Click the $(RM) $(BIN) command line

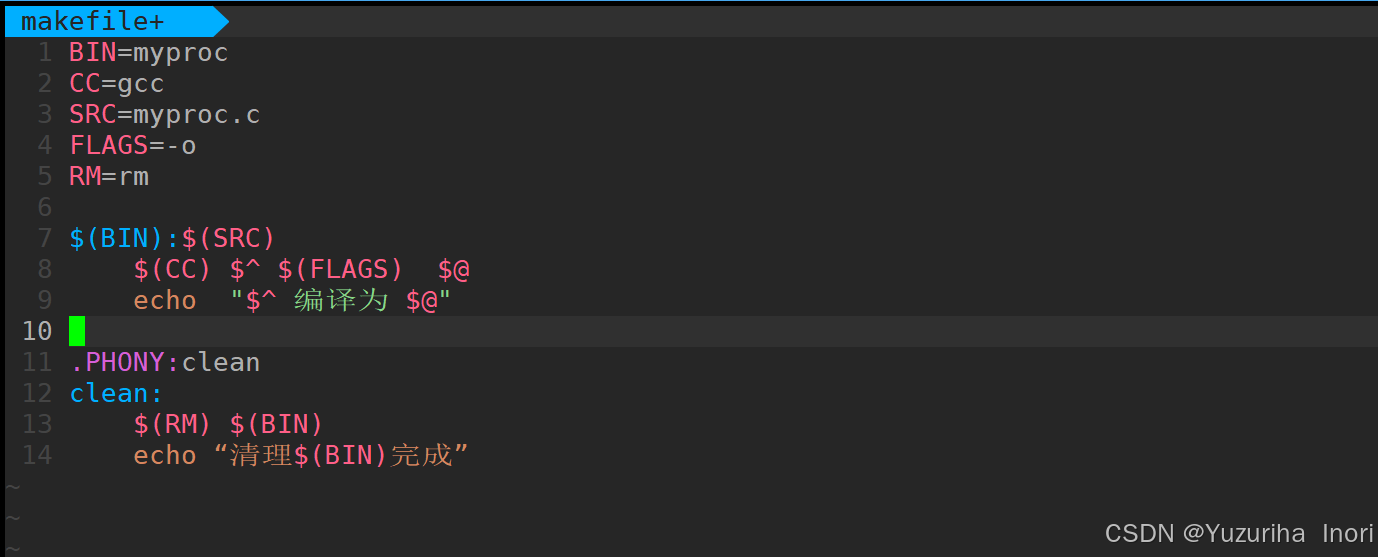click(x=229, y=424)
